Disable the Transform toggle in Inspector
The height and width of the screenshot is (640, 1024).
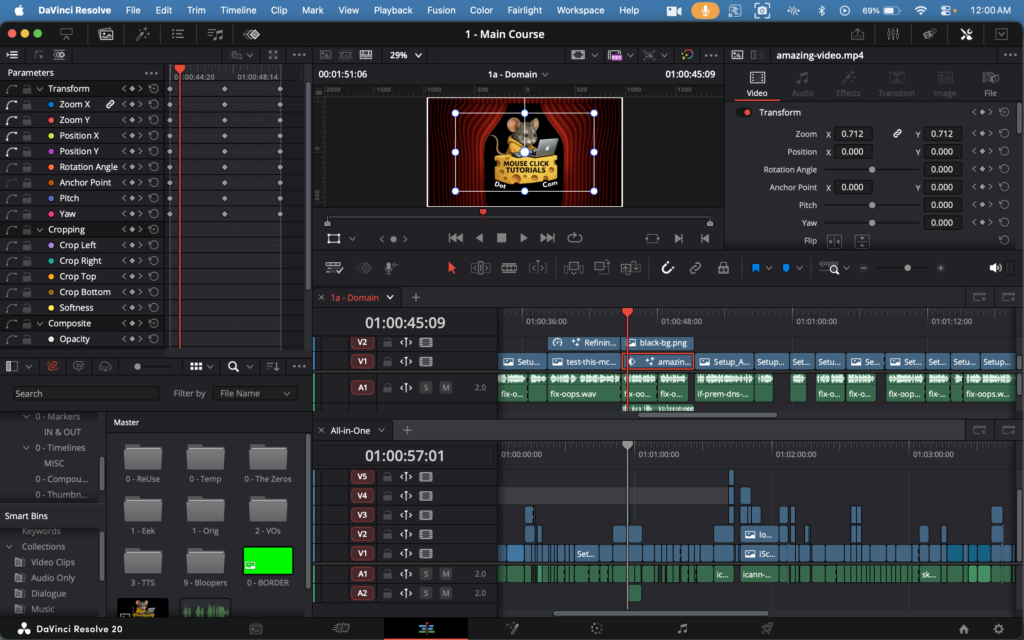(x=744, y=113)
